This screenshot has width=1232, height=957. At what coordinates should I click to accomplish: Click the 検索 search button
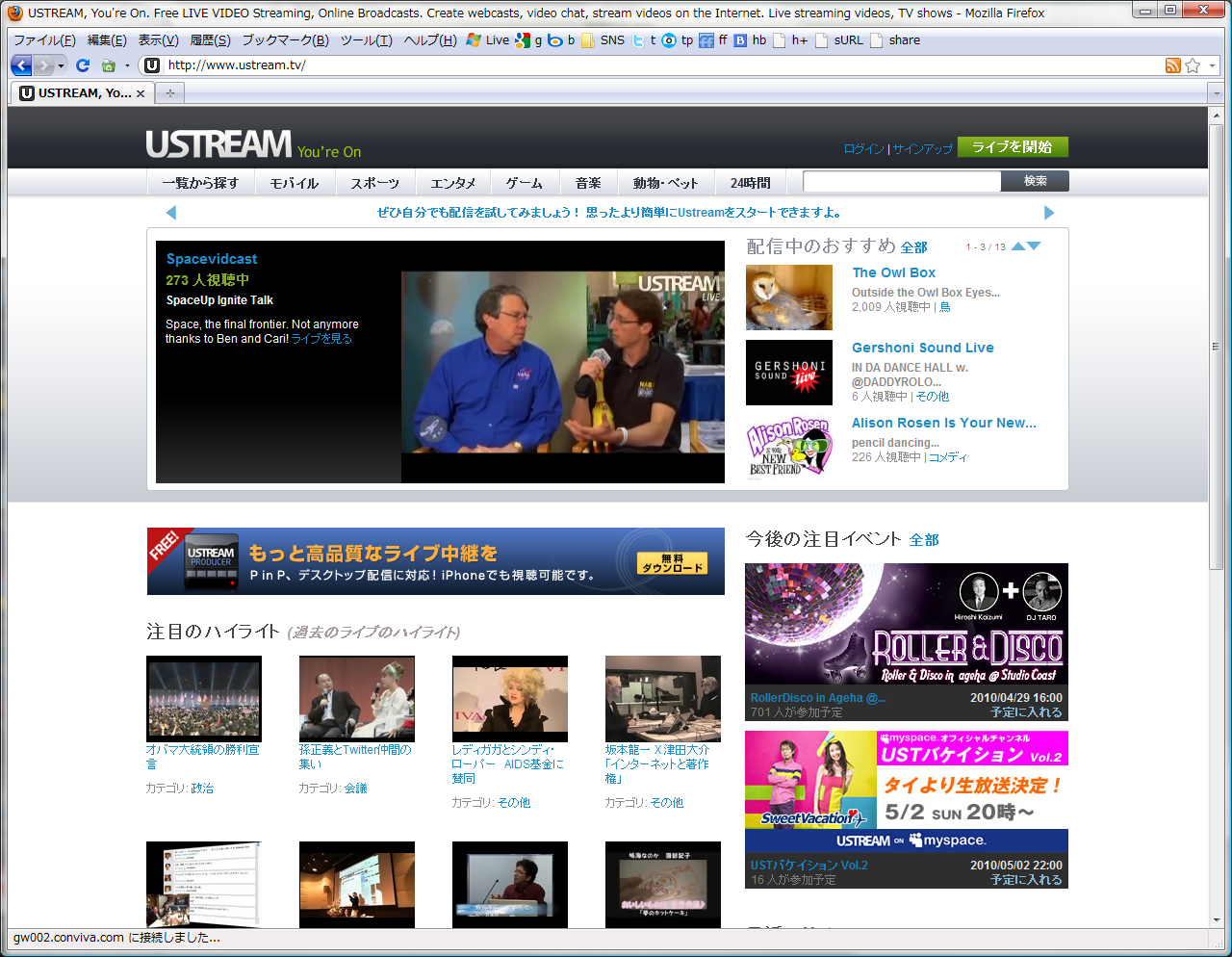click(x=1035, y=181)
